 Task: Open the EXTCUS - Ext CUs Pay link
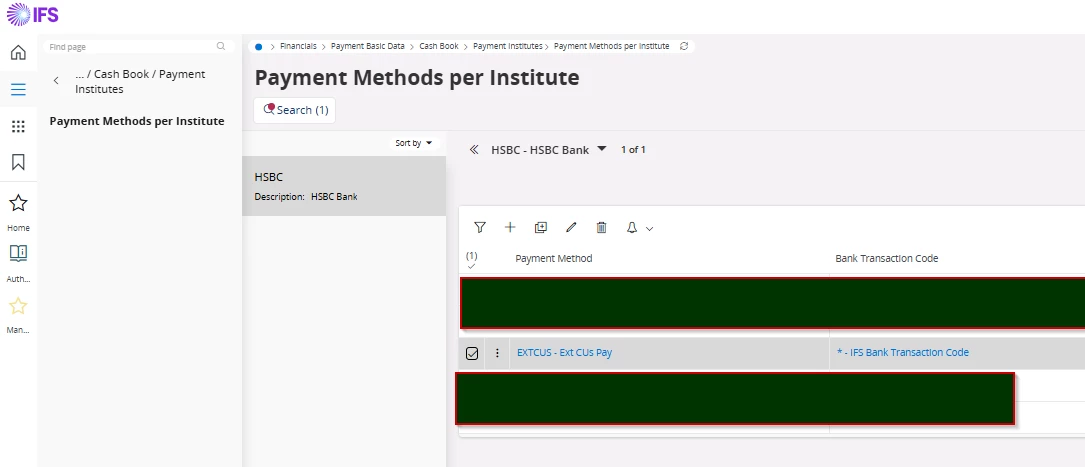(x=564, y=353)
